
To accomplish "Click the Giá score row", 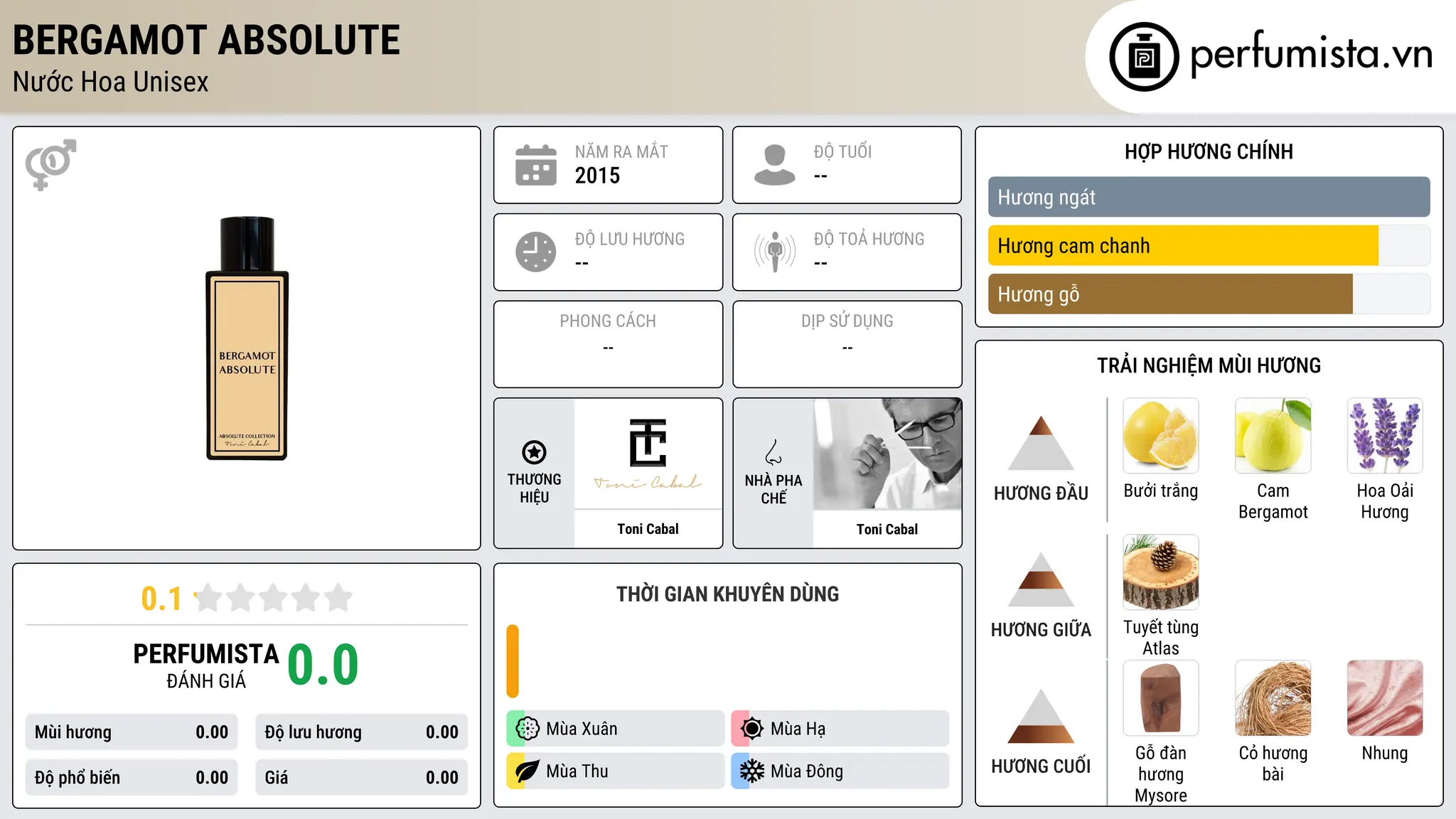I will click(361, 778).
